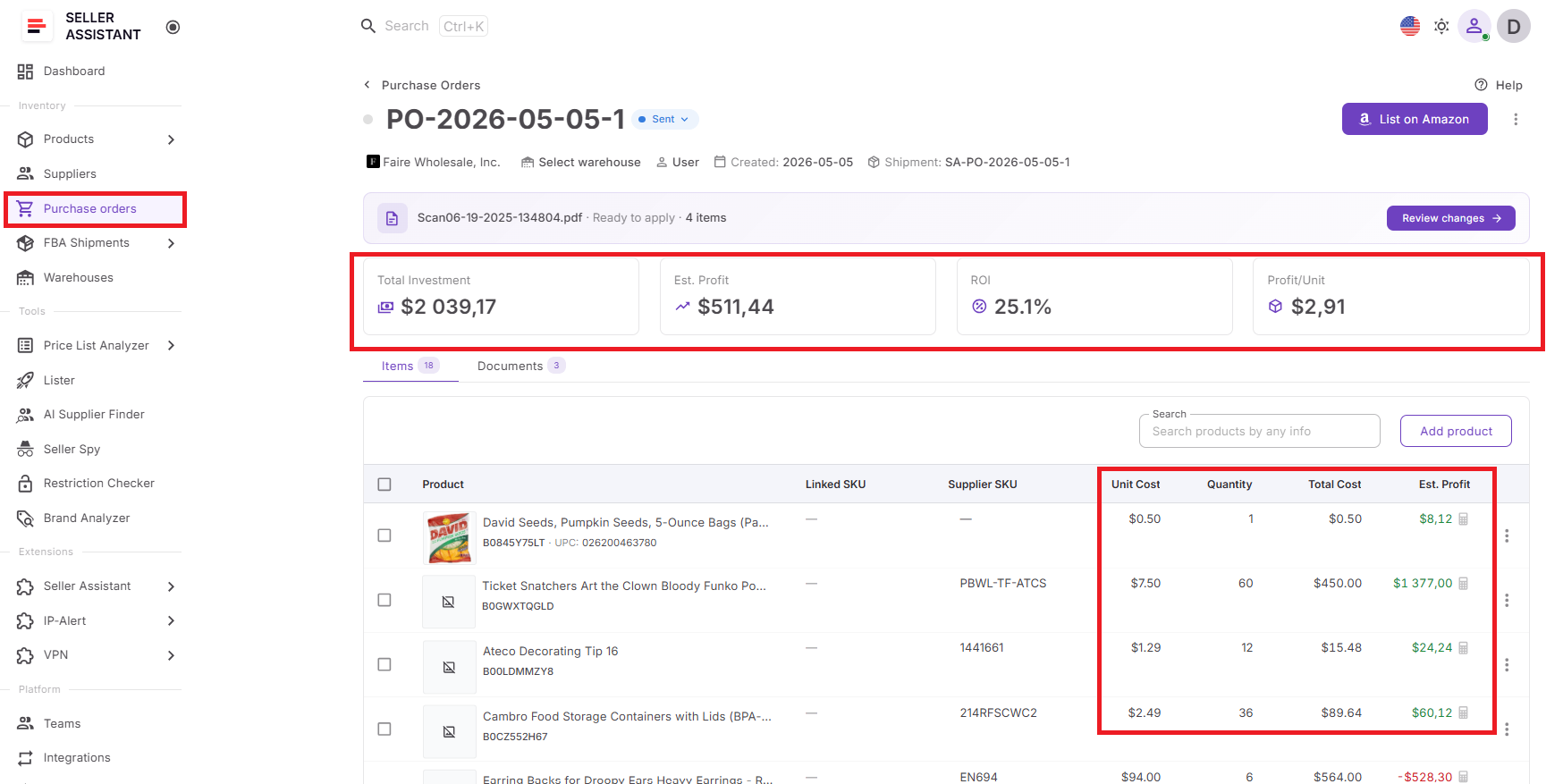Expand the Products submenu chevron
This screenshot has height=784, width=1563.
tap(171, 139)
